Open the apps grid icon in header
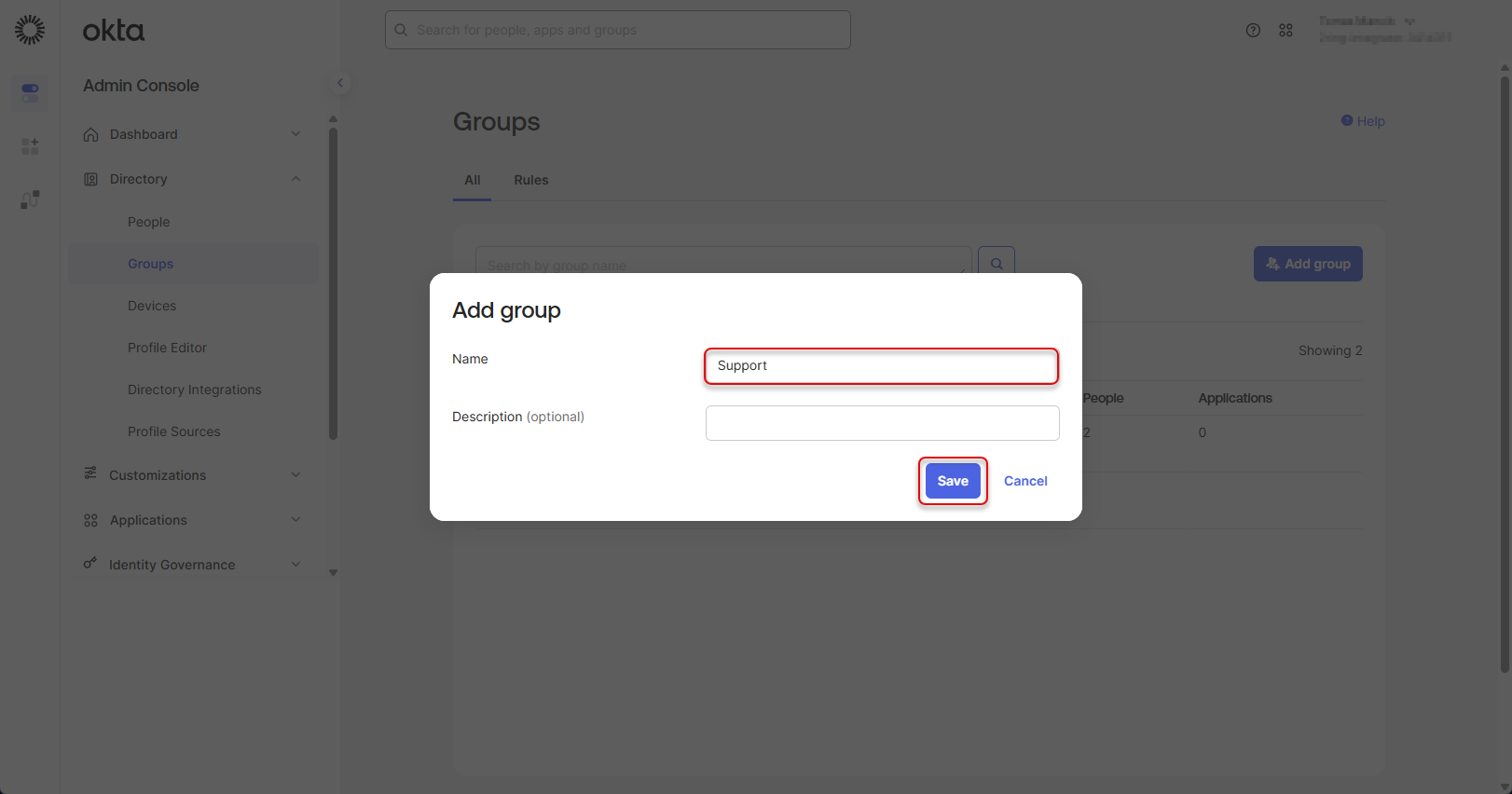Viewport: 1512px width, 794px height. [x=1285, y=30]
